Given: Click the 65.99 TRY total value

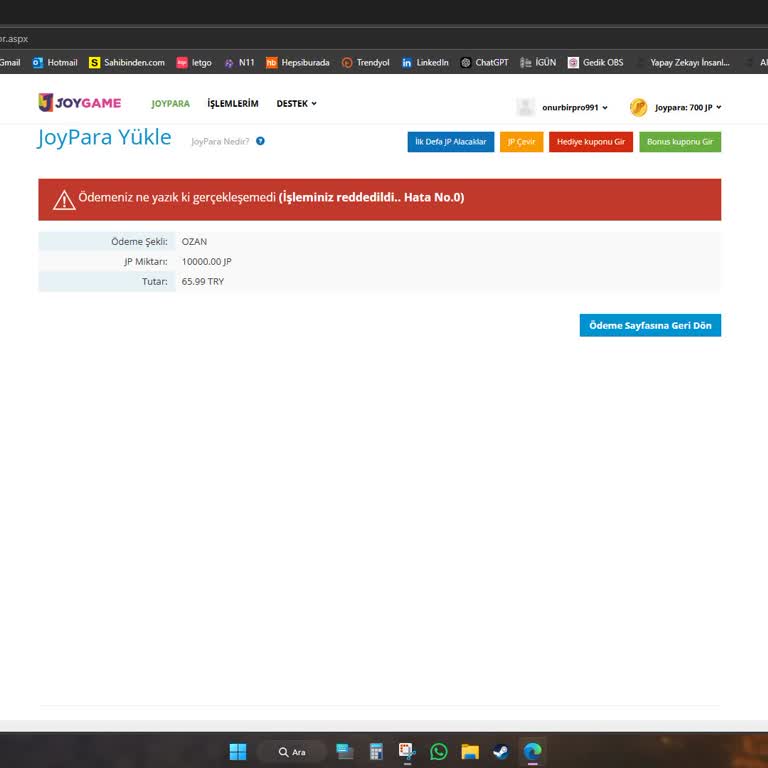Looking at the screenshot, I should [202, 281].
